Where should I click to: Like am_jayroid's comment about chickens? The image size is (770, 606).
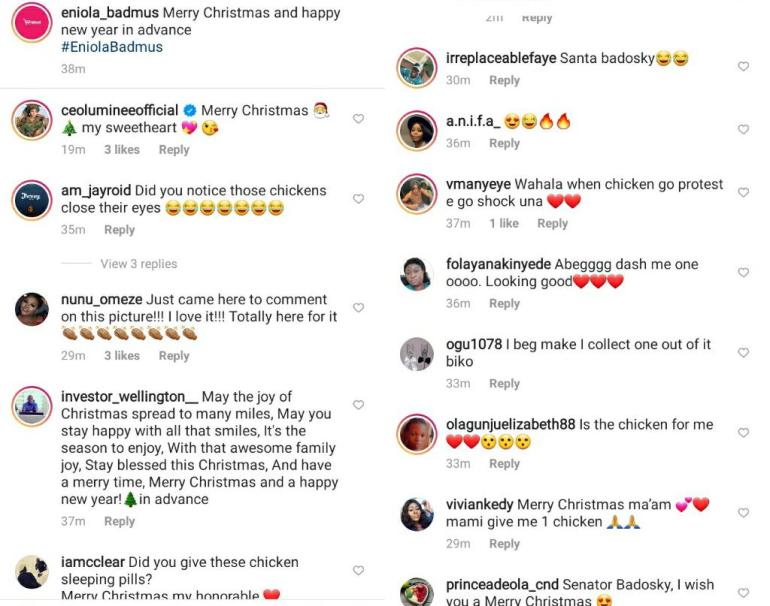359,199
